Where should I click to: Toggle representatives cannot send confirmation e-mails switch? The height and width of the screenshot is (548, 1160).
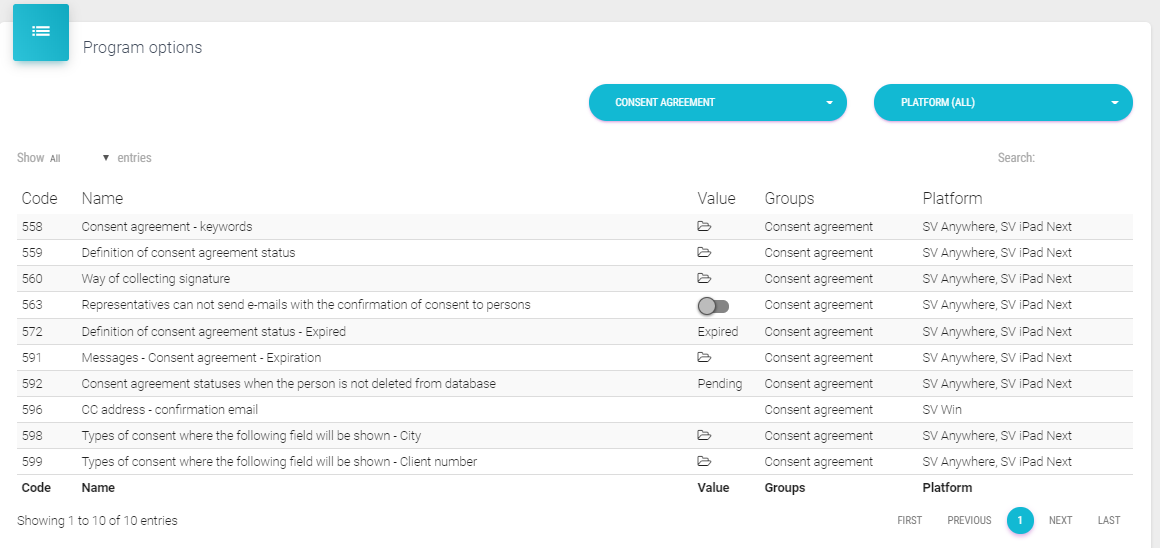coord(713,306)
